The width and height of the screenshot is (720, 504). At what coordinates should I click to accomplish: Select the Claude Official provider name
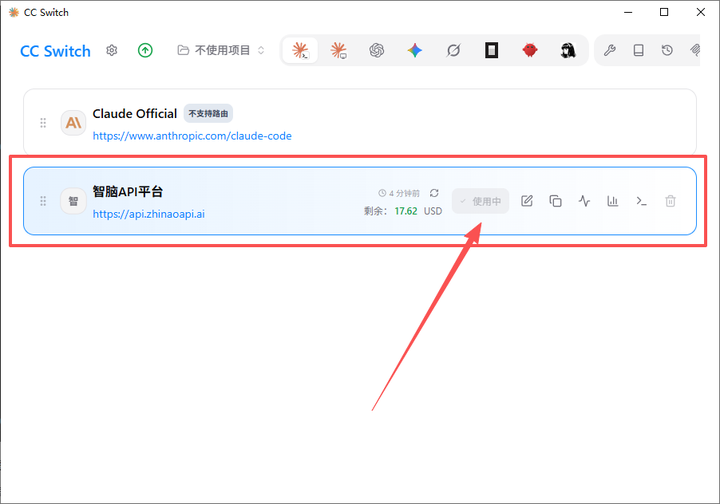135,113
